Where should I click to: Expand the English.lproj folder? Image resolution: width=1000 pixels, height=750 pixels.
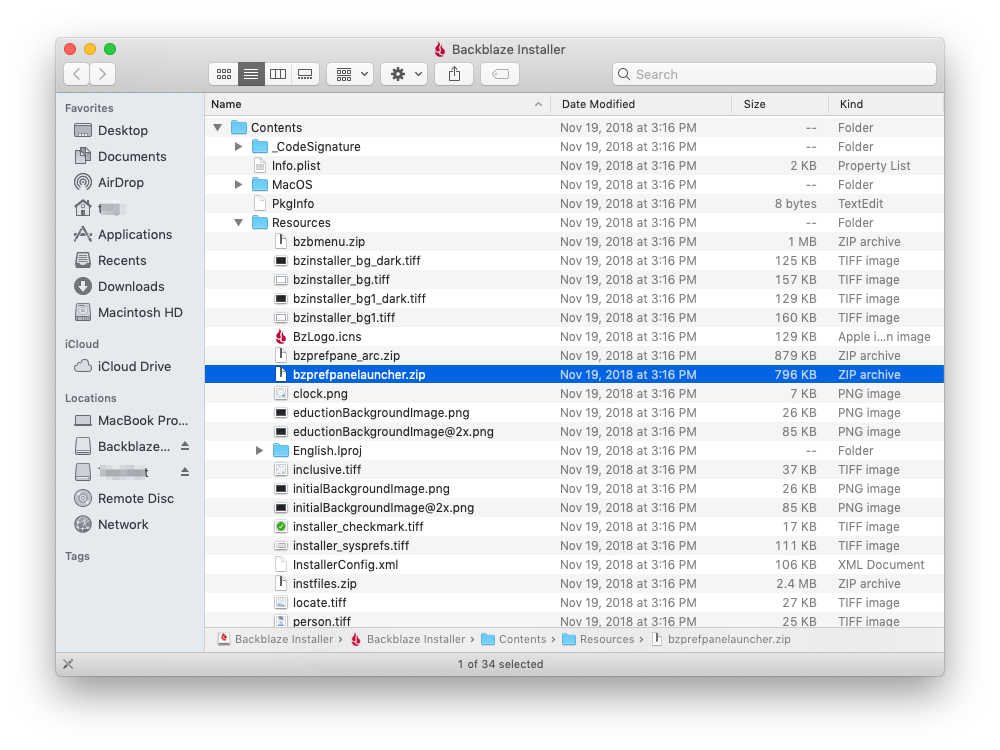[x=260, y=451]
